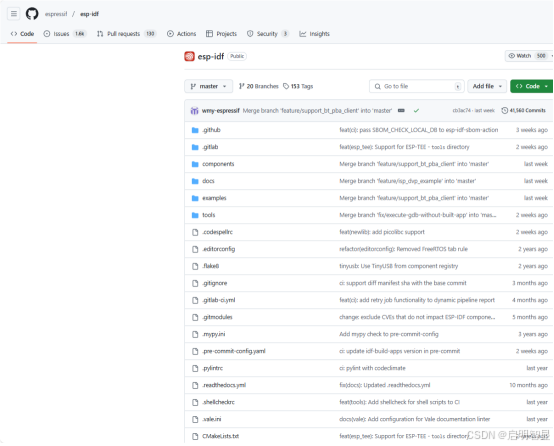The image size is (554, 446).
Task: Click the esp-idf repository avatar icon
Action: coord(189,56)
